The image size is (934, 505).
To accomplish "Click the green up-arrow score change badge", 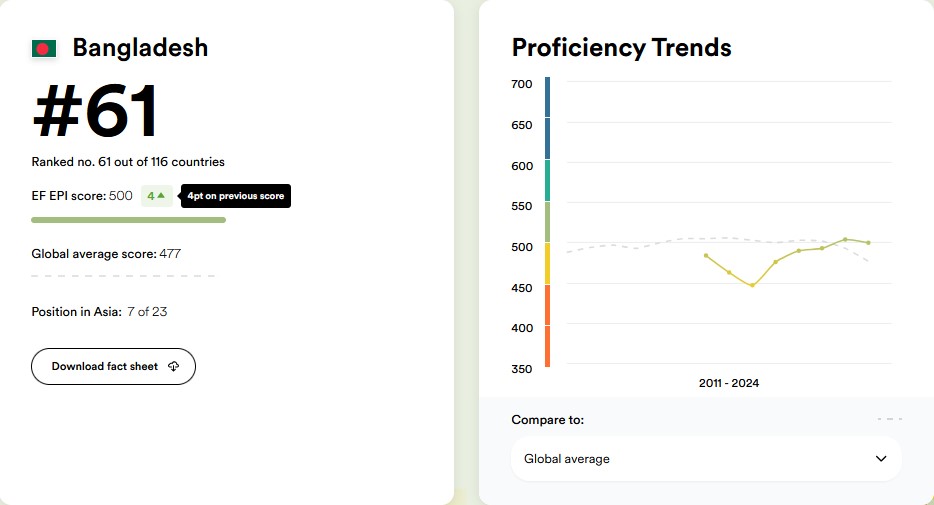I will 156,196.
